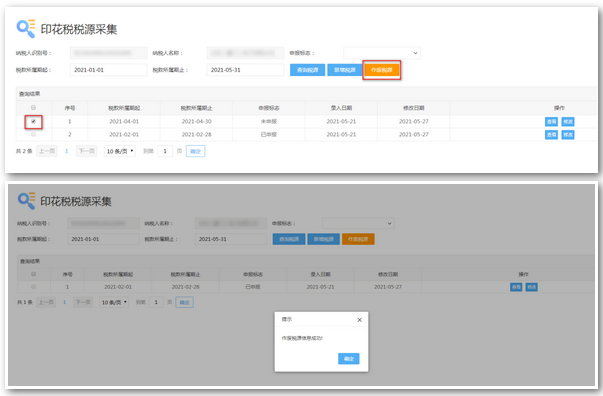This screenshot has width=603, height=396.
Task: Click the pagination 确定 button in the upper panel
Action: click(195, 151)
